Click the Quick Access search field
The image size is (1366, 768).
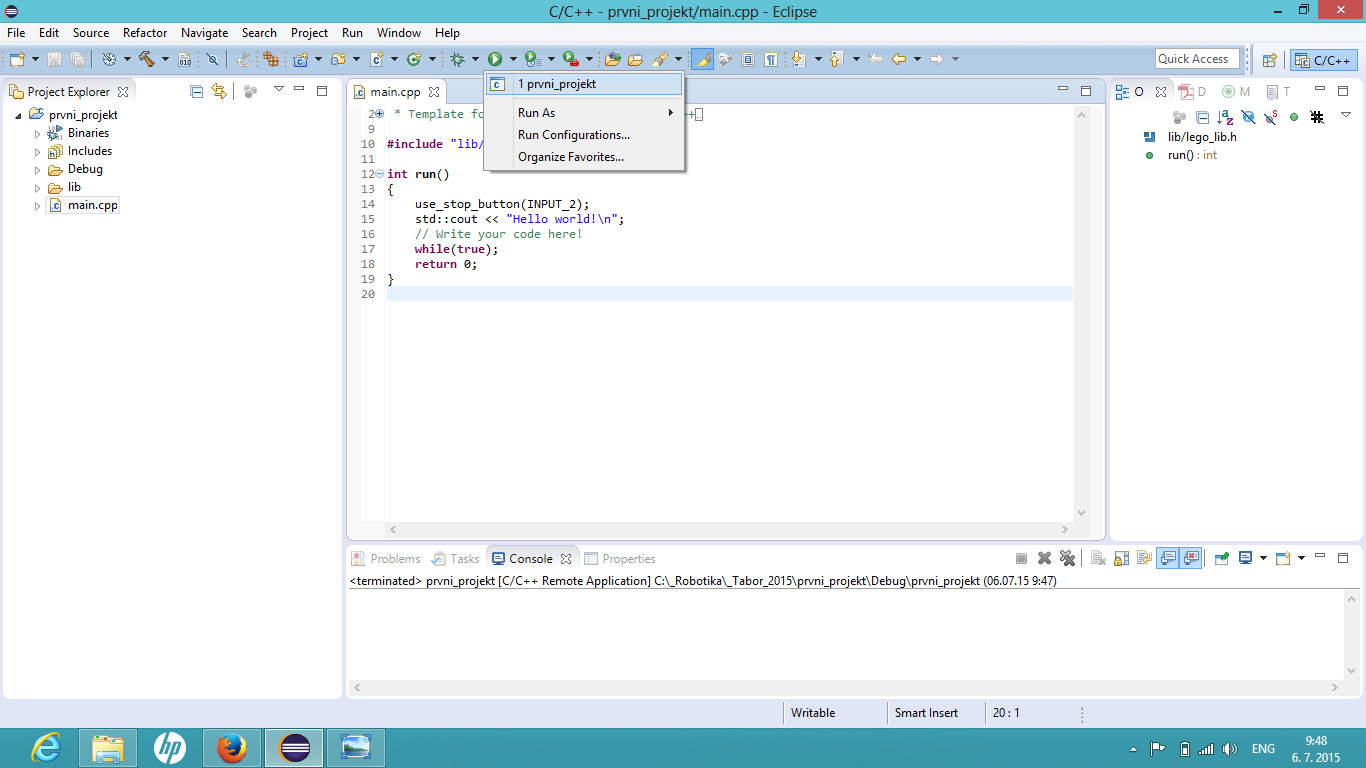coord(1197,59)
